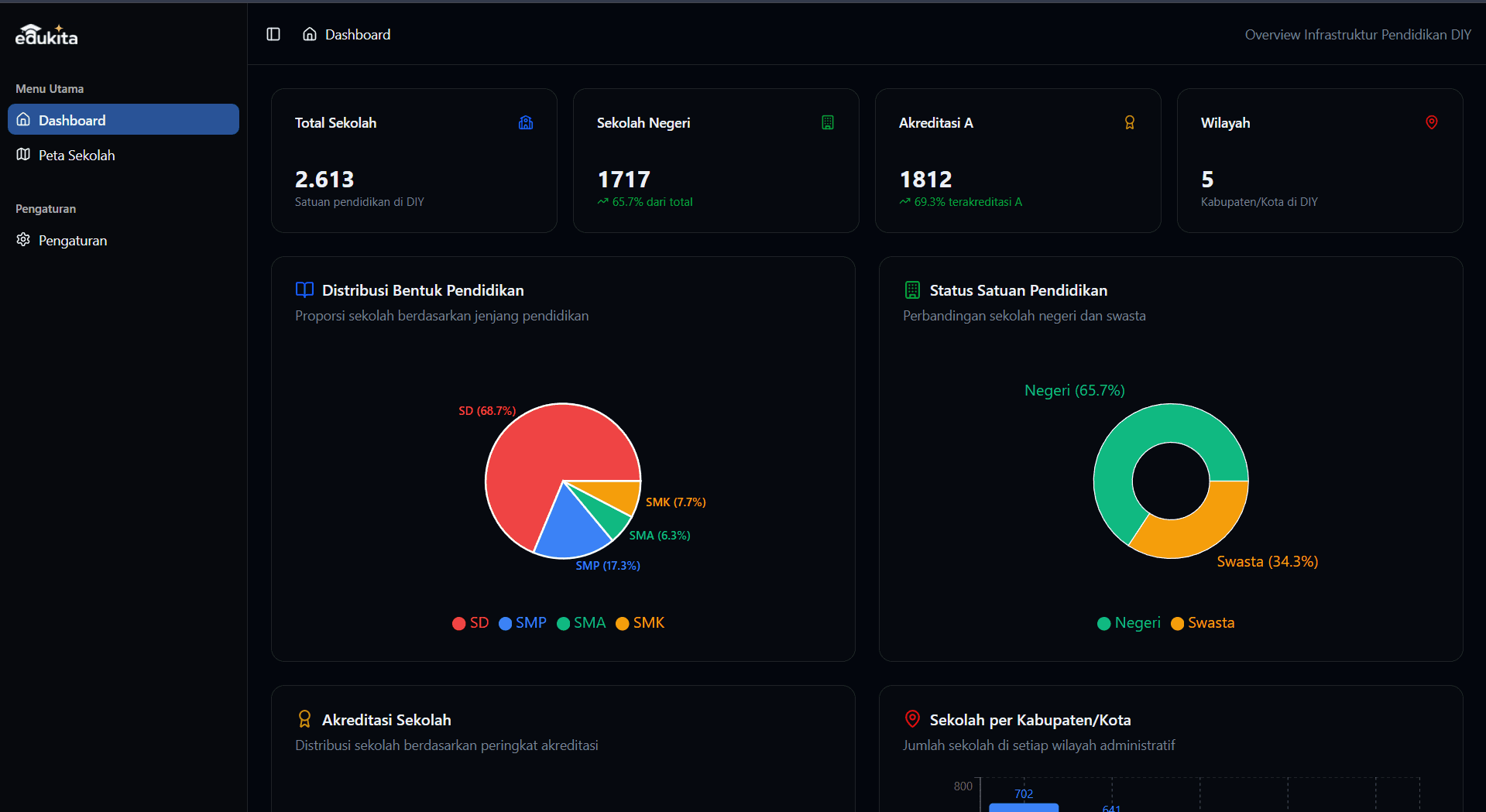Click the map pin icon in Wilayah
Image resolution: width=1486 pixels, height=812 pixels.
1432,122
